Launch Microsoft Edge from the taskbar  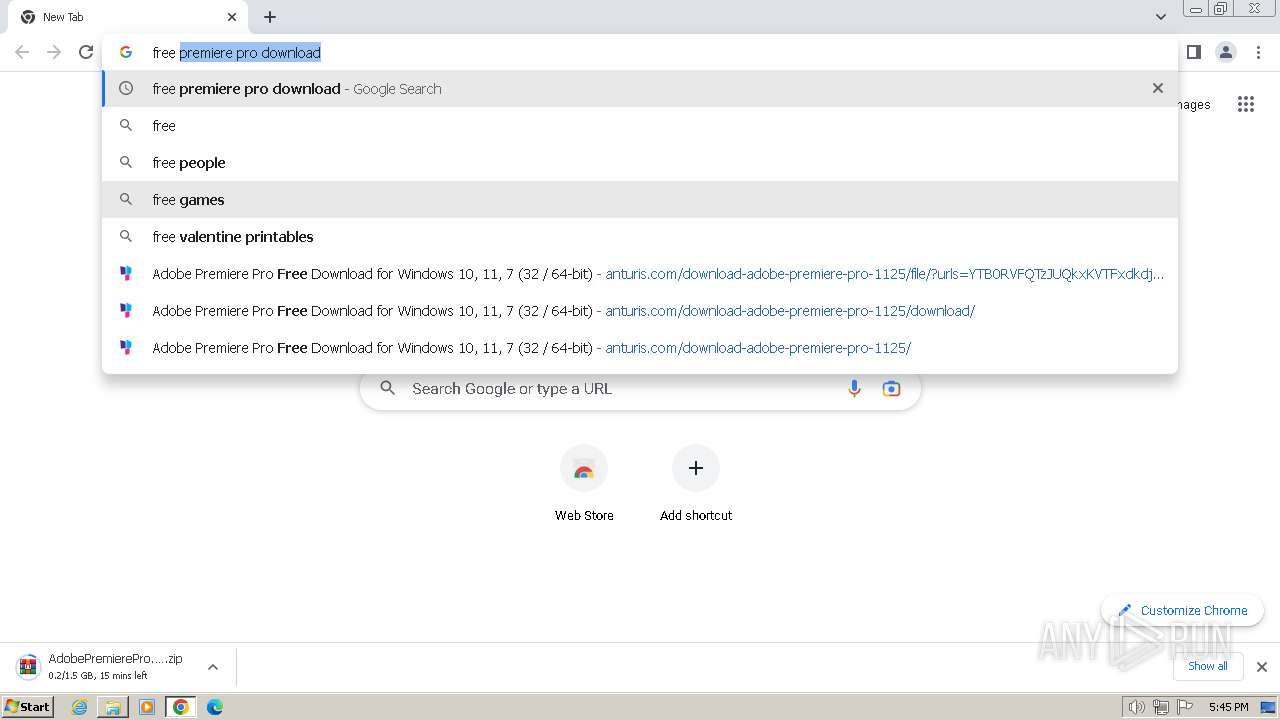tap(214, 707)
